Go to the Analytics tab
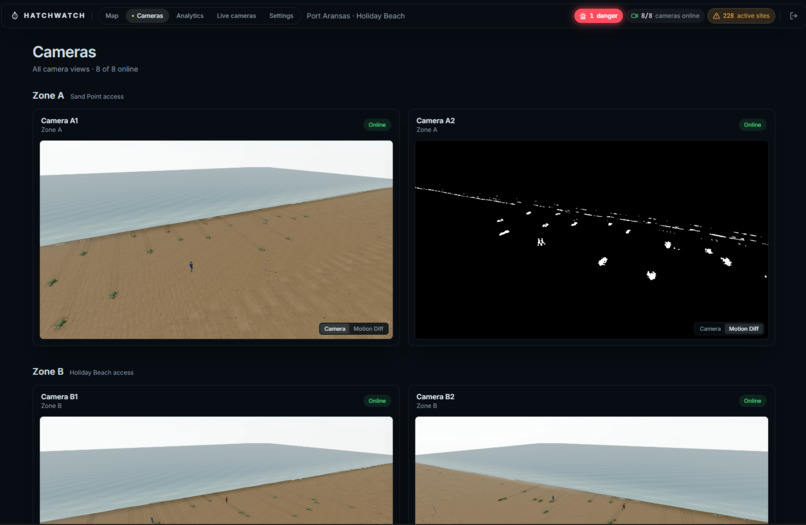 190,16
